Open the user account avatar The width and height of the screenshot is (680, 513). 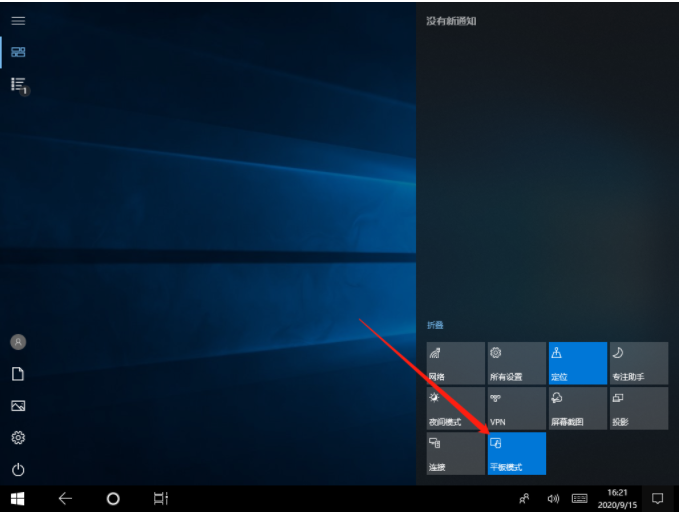click(x=18, y=342)
